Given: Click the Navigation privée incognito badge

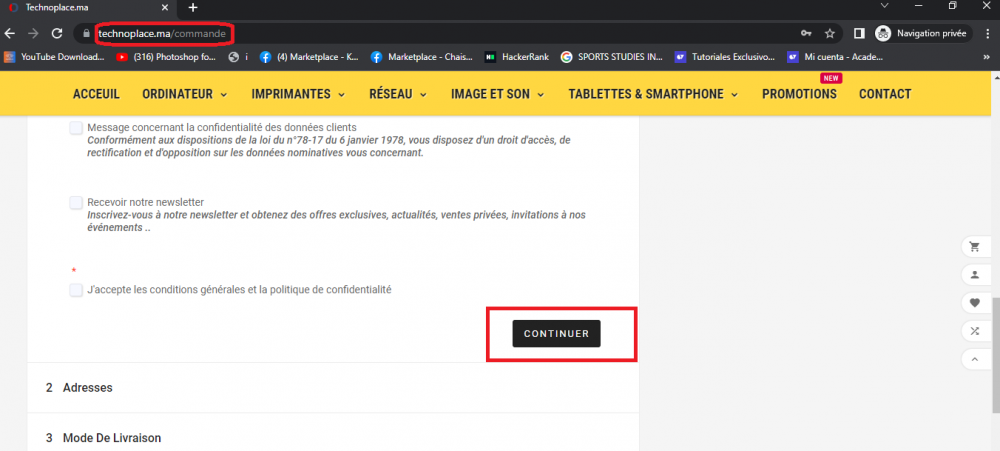Looking at the screenshot, I should tap(923, 33).
